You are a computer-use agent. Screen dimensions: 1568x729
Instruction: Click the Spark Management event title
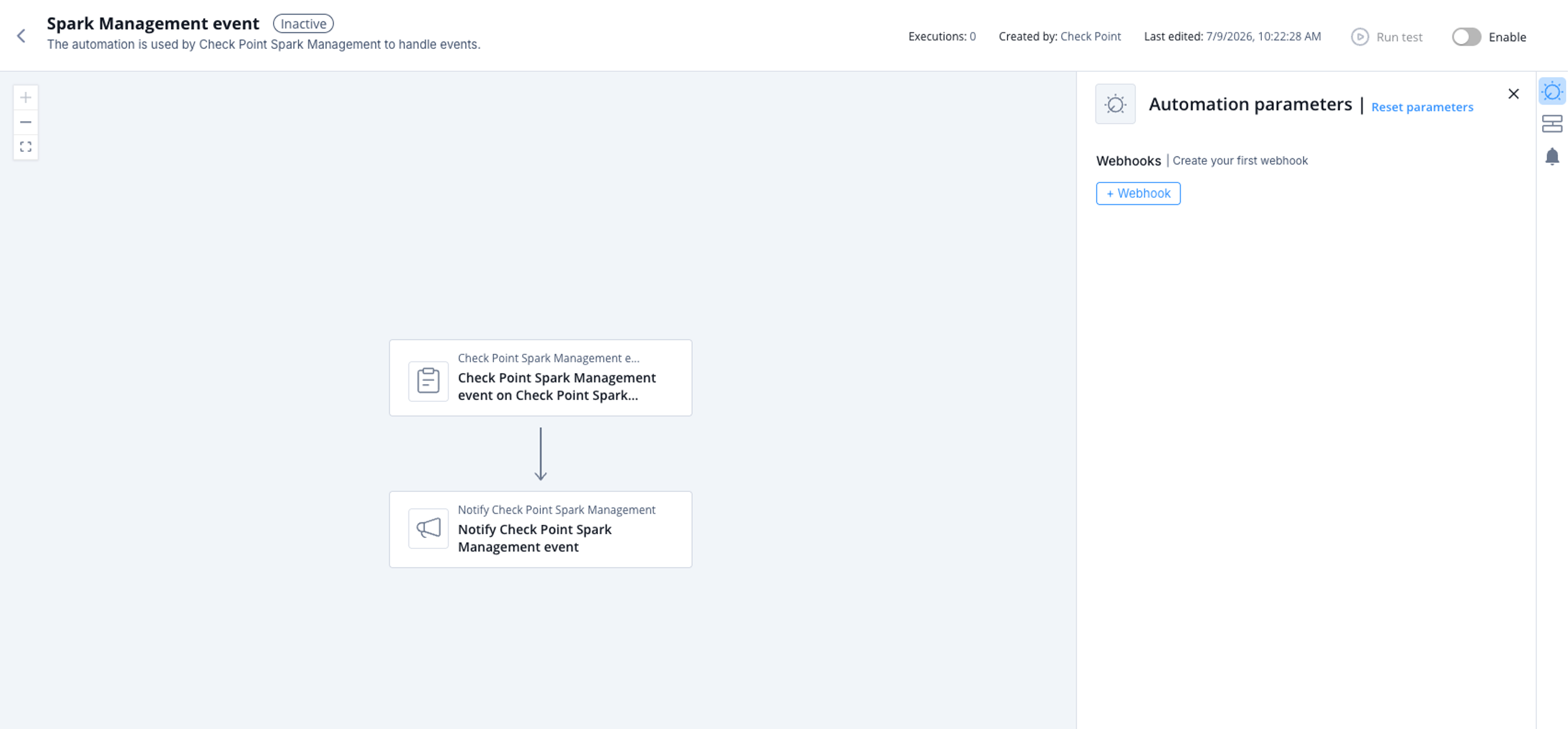click(x=153, y=23)
